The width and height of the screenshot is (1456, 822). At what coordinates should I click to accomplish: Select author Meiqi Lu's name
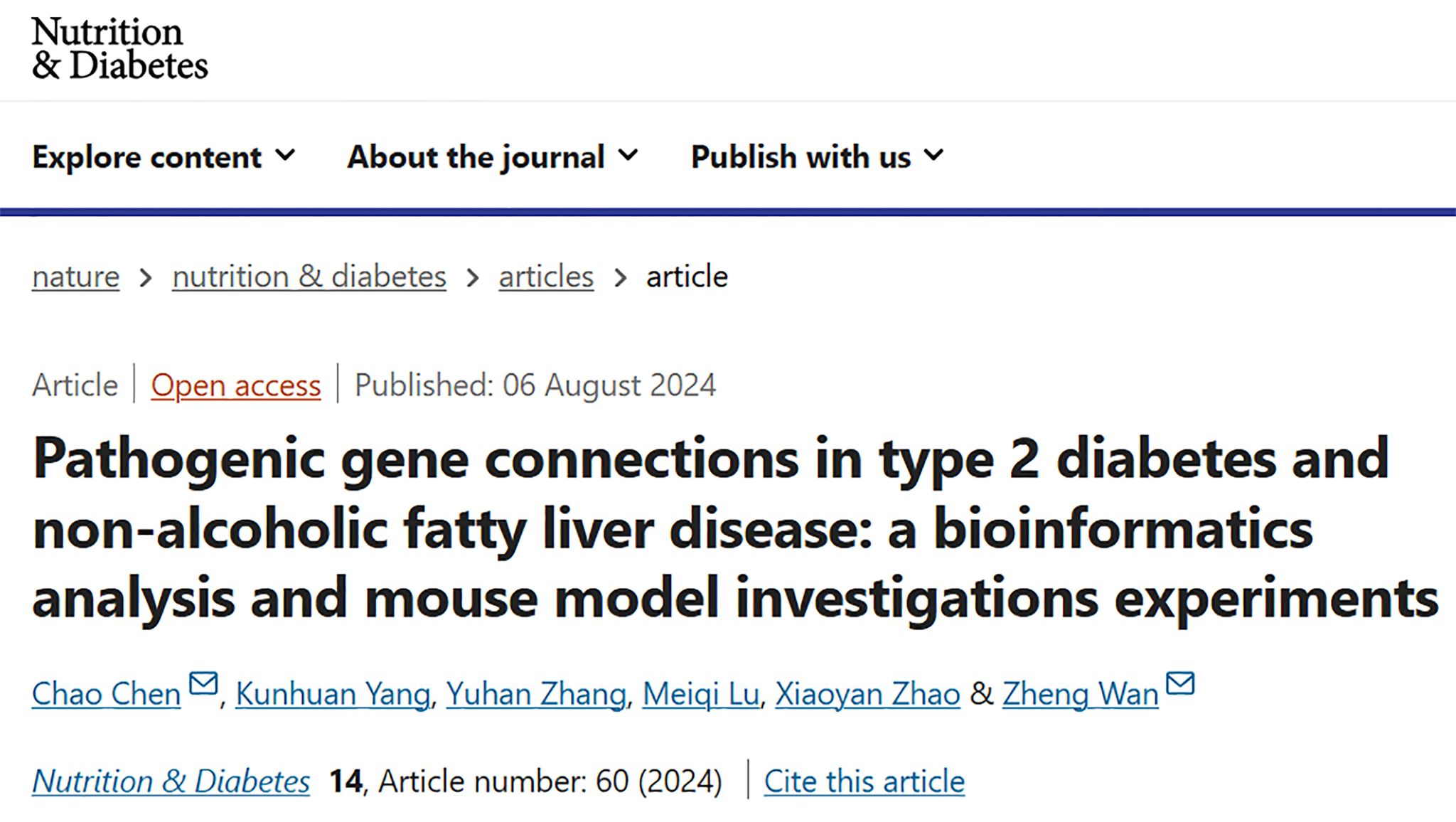(x=701, y=694)
